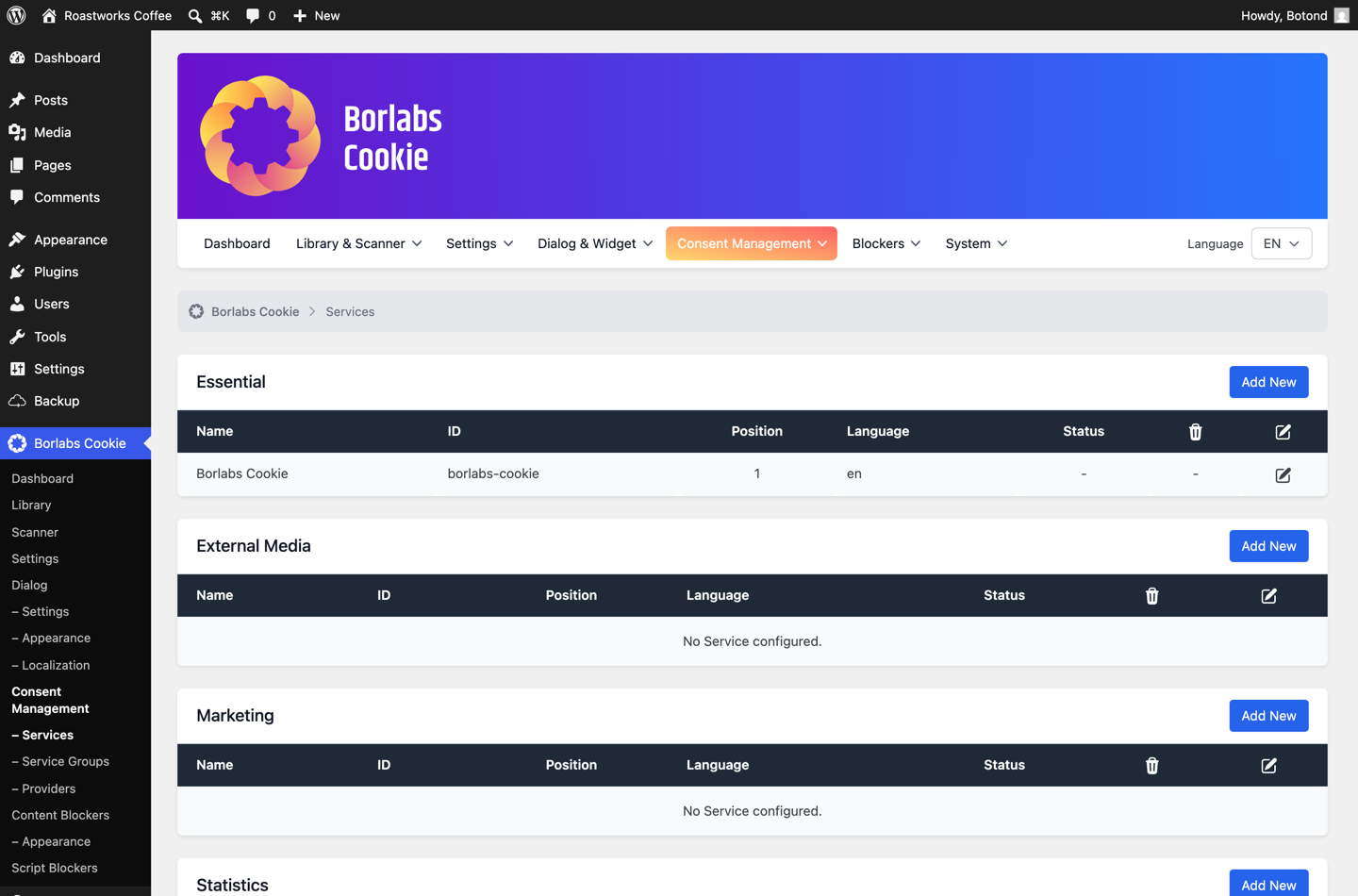Click trash icon in Marketing table header

(1151, 765)
